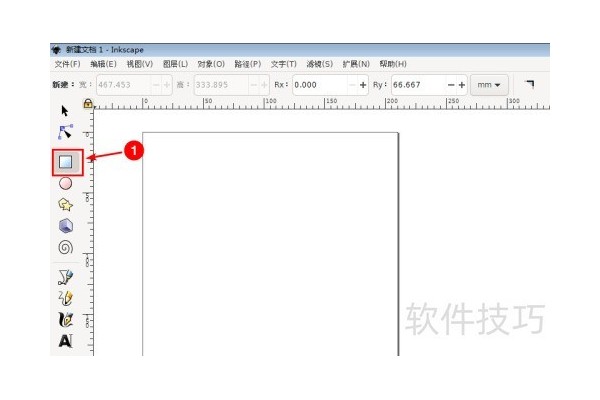The image size is (600, 400).
Task: Open the 文件(F) menu
Action: 67,64
